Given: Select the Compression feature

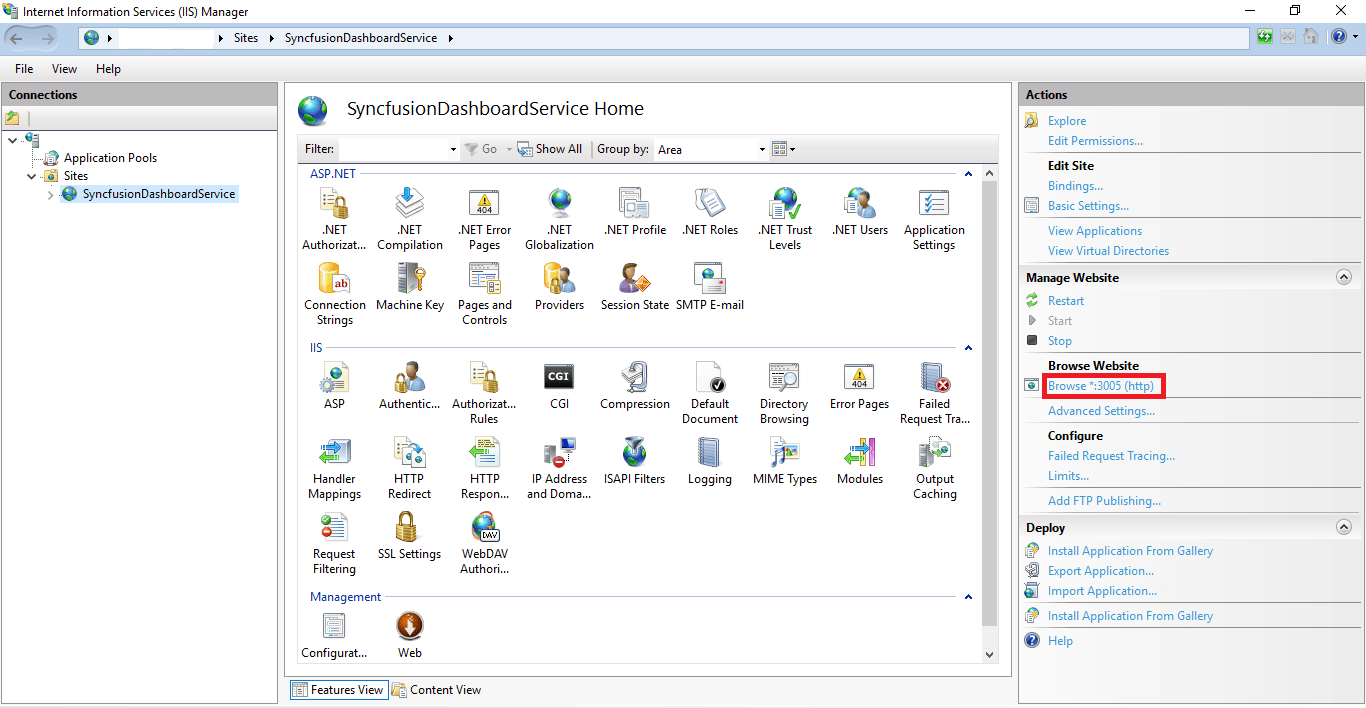Looking at the screenshot, I should tap(634, 385).
